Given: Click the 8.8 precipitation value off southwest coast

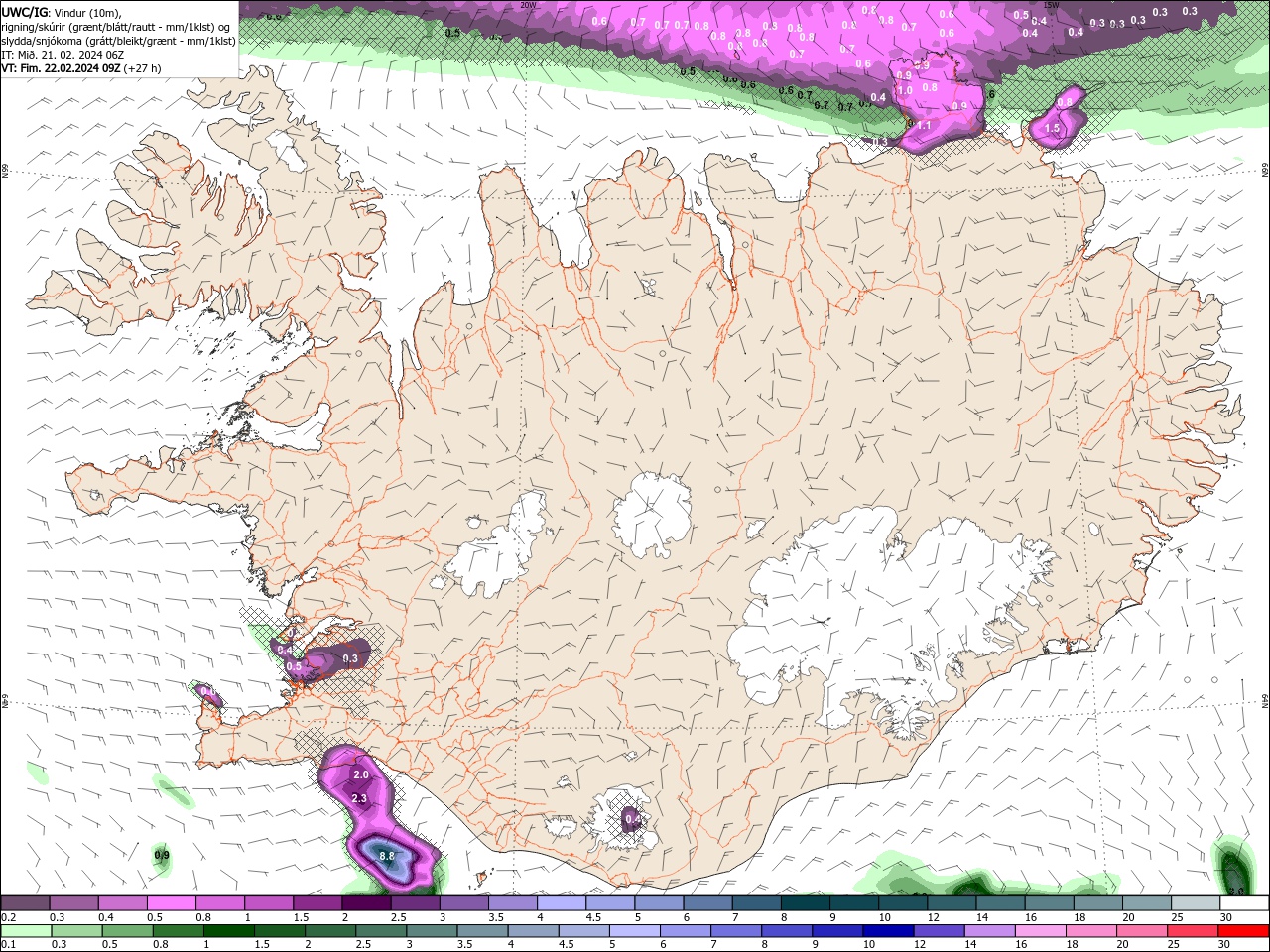Looking at the screenshot, I should 387,856.
